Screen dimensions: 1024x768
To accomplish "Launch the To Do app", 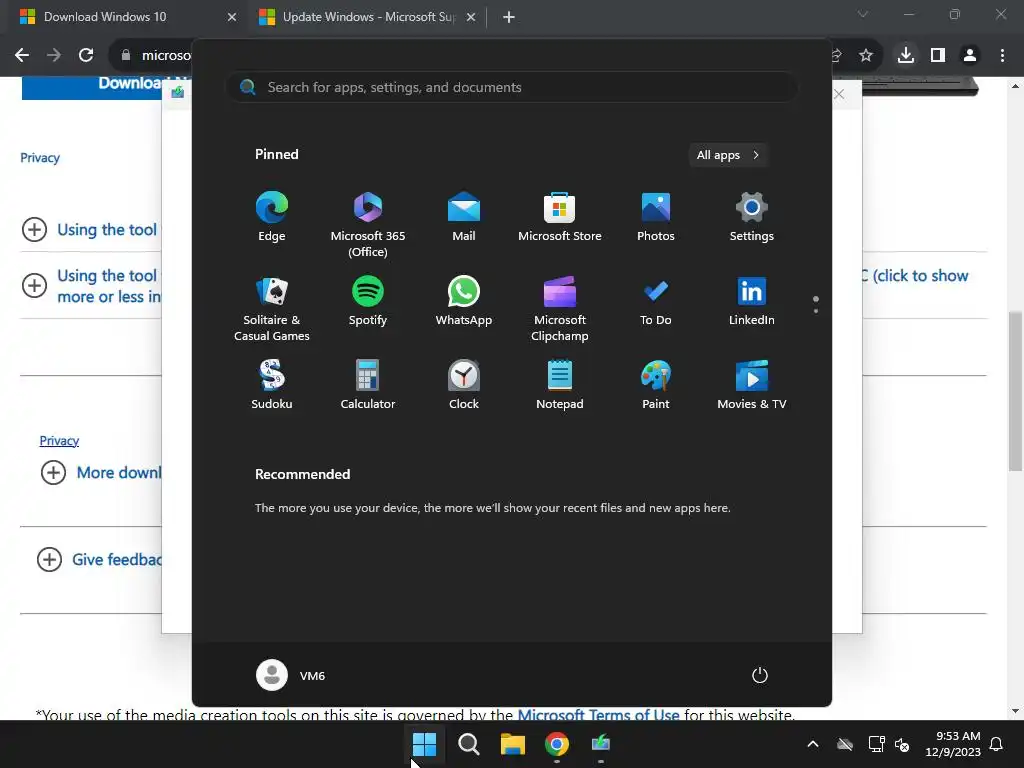I will click(656, 301).
